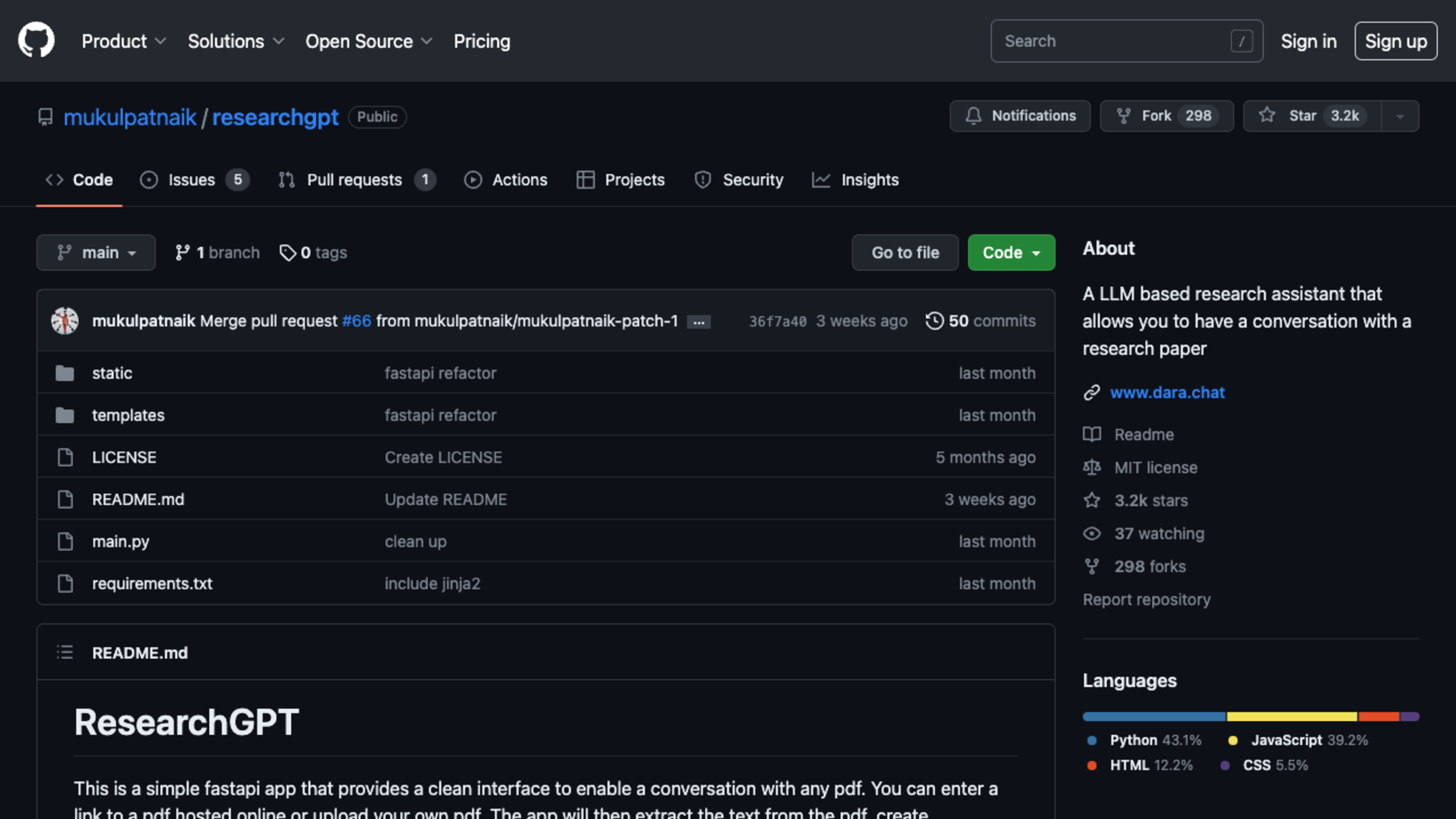The width and height of the screenshot is (1456, 819).
Task: Click the Star icon in Star button
Action: 1267,115
